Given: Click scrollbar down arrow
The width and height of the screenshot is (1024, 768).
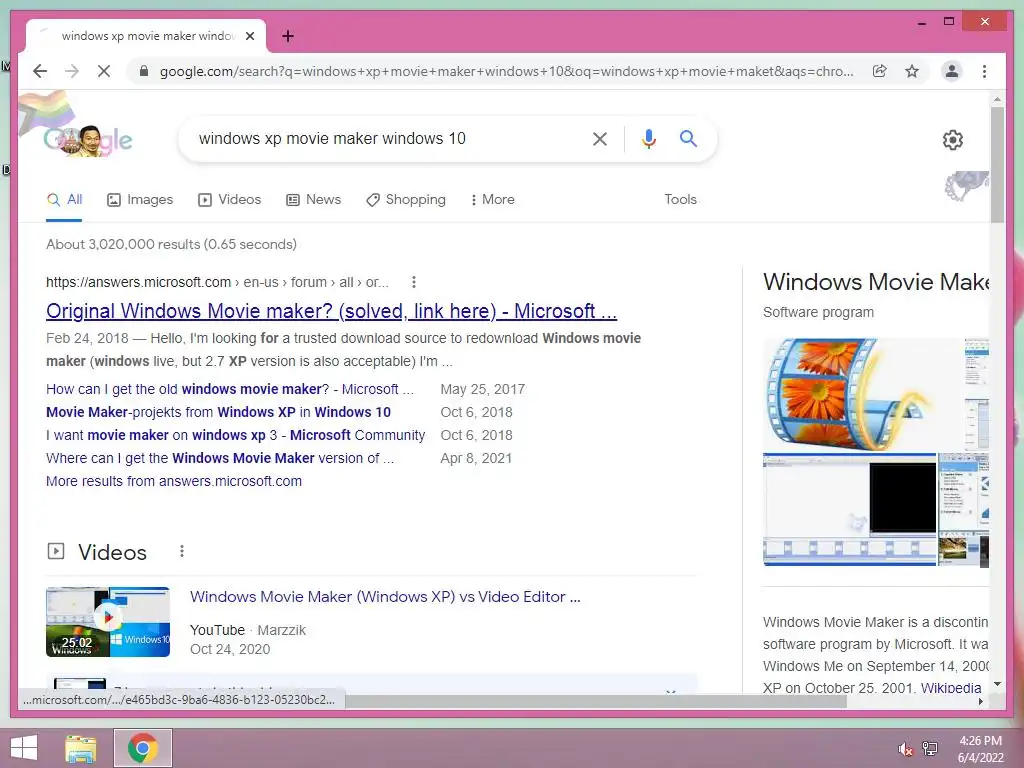Looking at the screenshot, I should [997, 684].
